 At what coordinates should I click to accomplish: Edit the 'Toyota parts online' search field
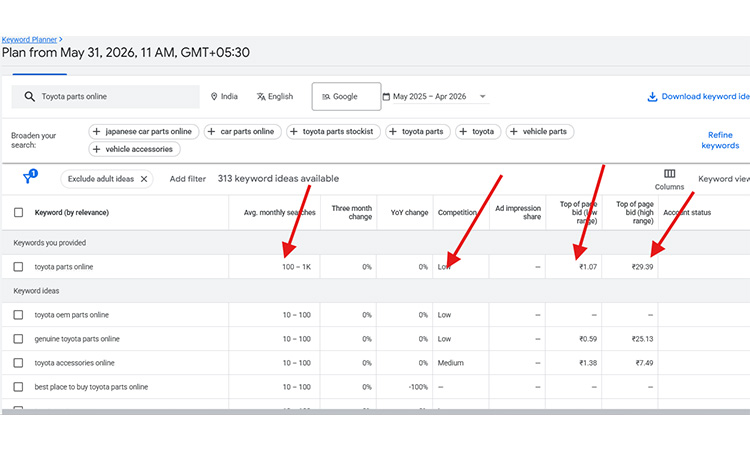click(x=105, y=97)
